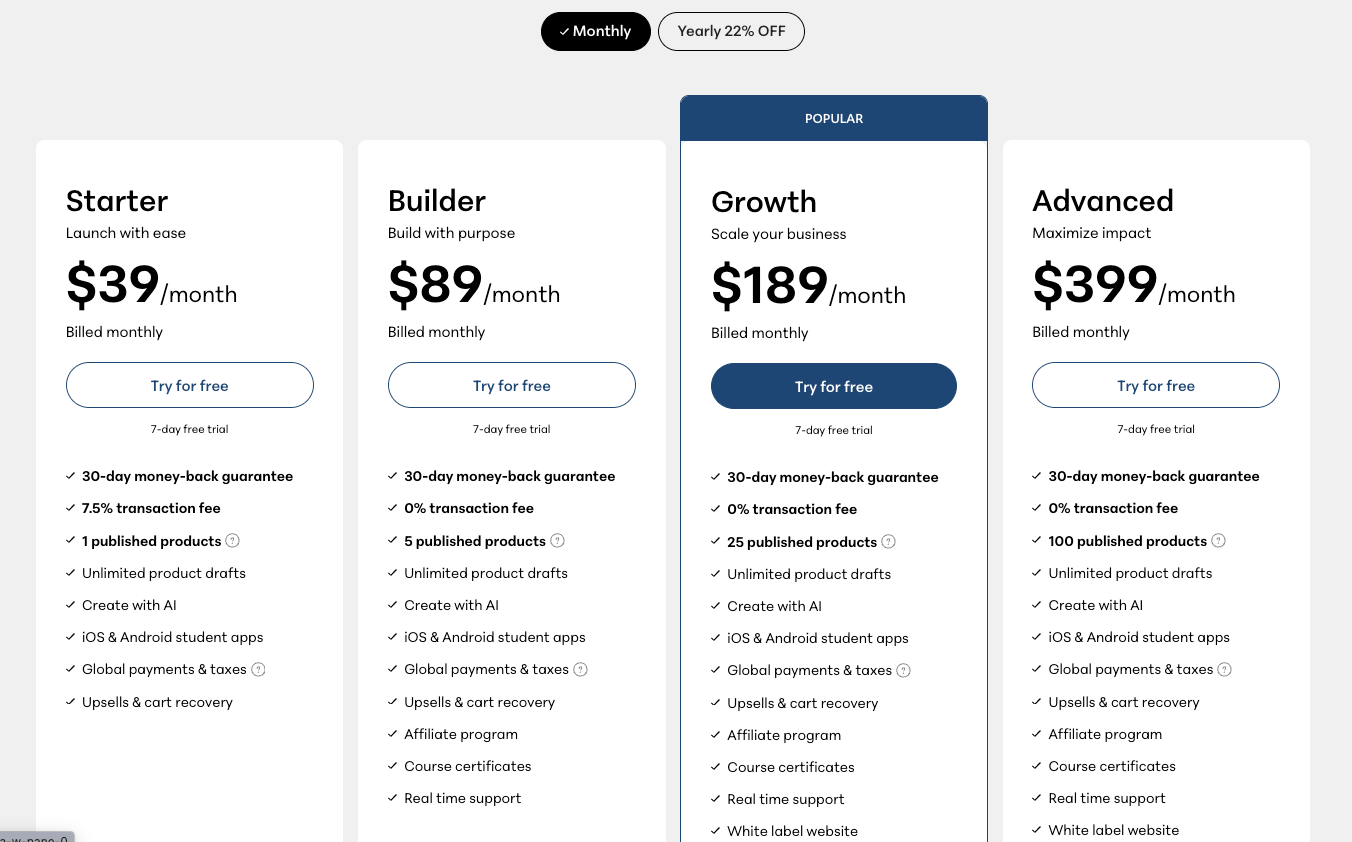The height and width of the screenshot is (842, 1352).
Task: Open tooltip beside Growth's 25 published products
Action: point(888,541)
